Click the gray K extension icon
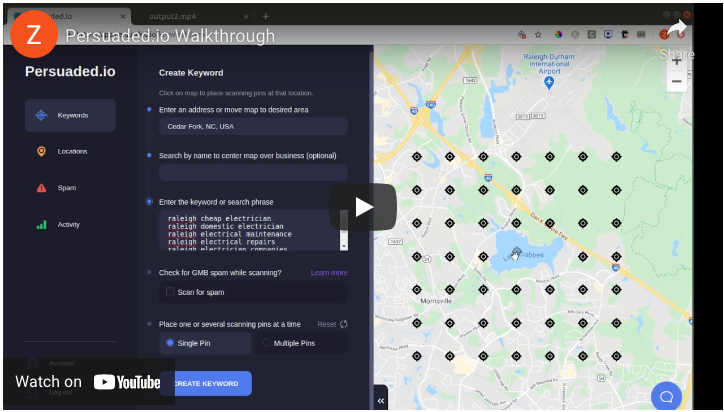724x412 pixels. click(x=575, y=34)
